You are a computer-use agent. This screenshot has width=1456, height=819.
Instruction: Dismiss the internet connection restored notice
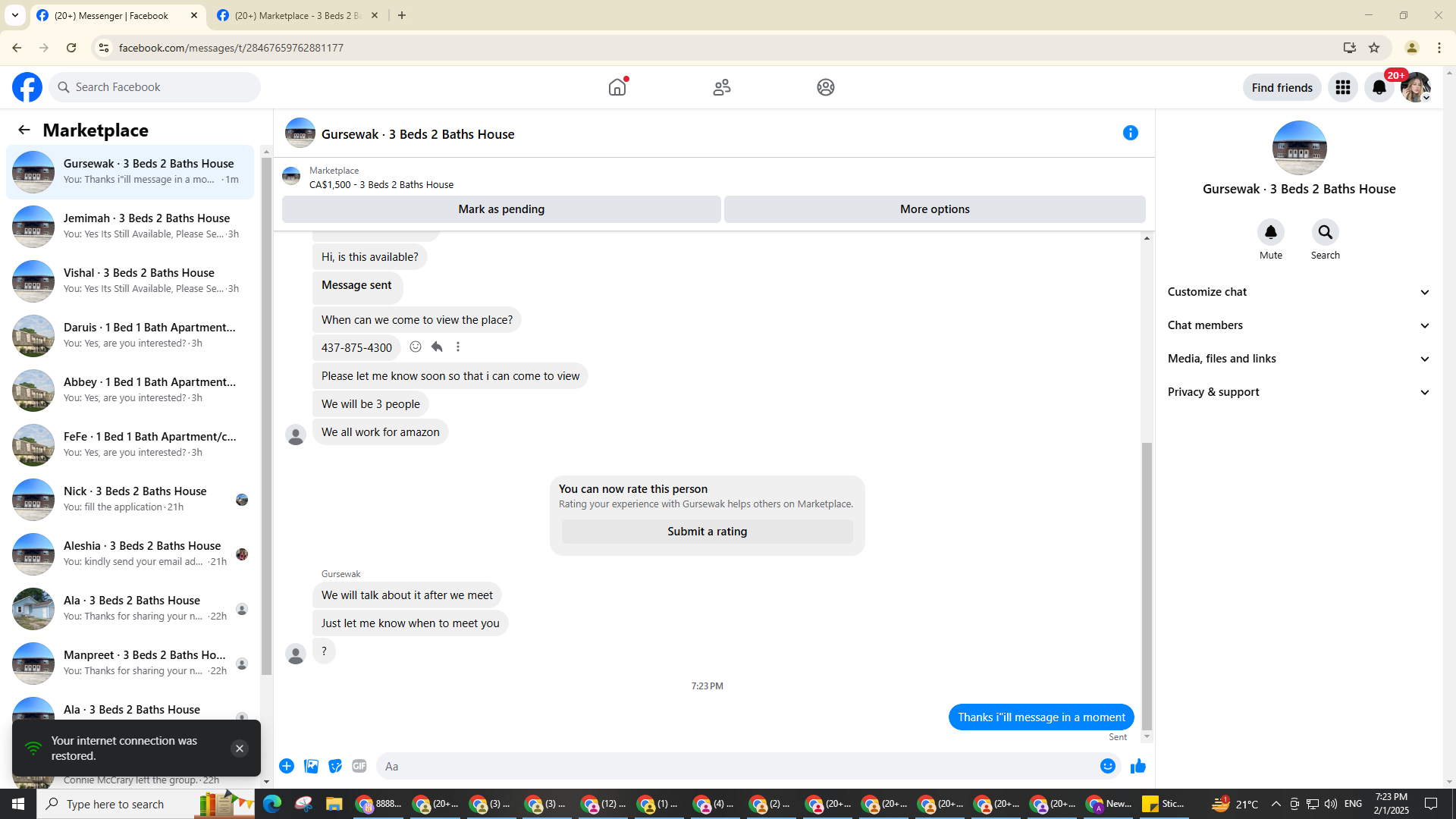point(239,748)
